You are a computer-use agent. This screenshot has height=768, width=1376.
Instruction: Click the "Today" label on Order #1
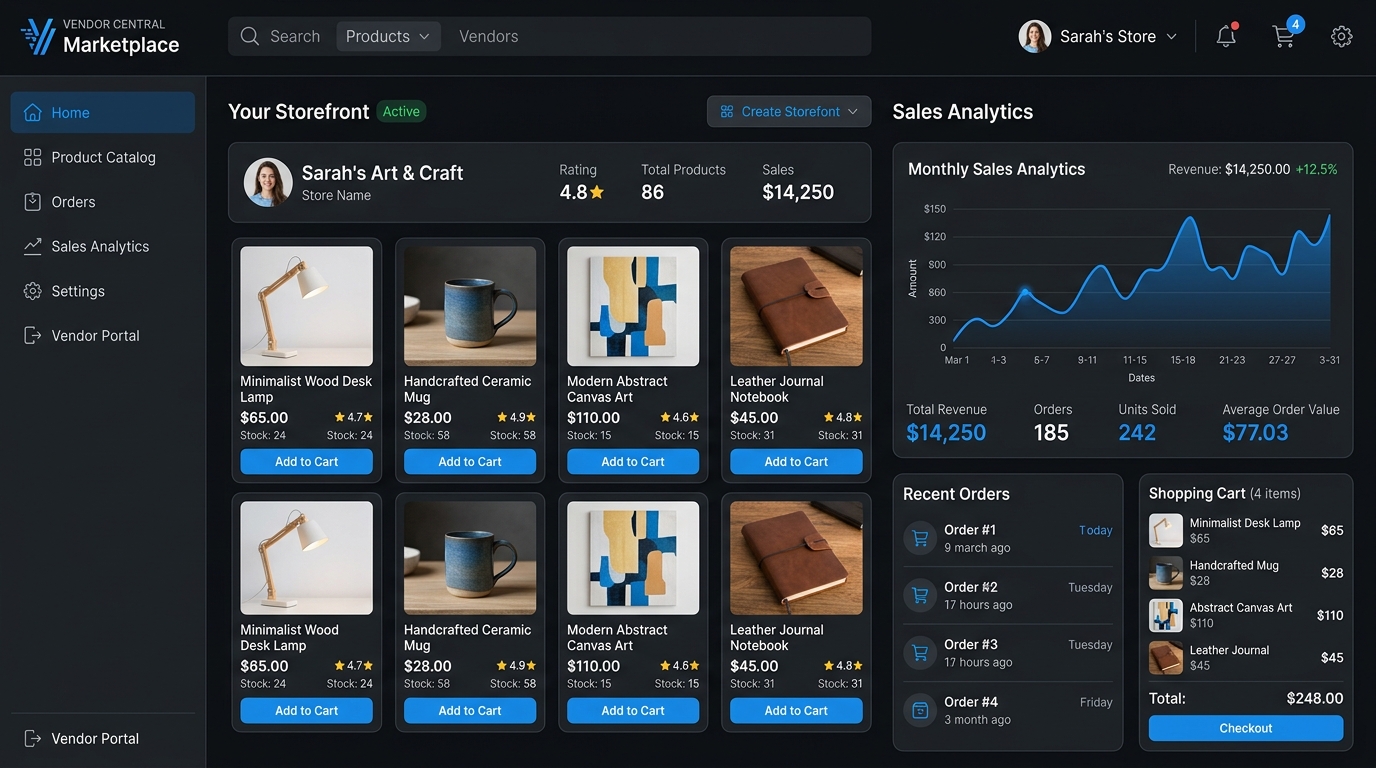1096,530
